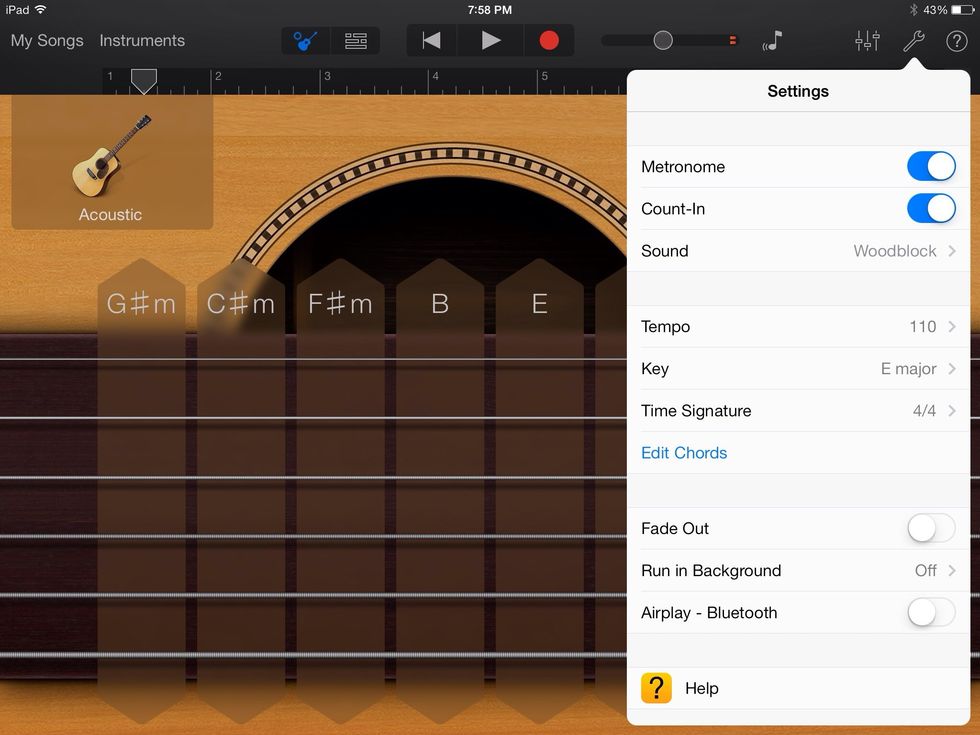Open Help from the Settings panel
This screenshot has height=735, width=980.
[x=701, y=688]
